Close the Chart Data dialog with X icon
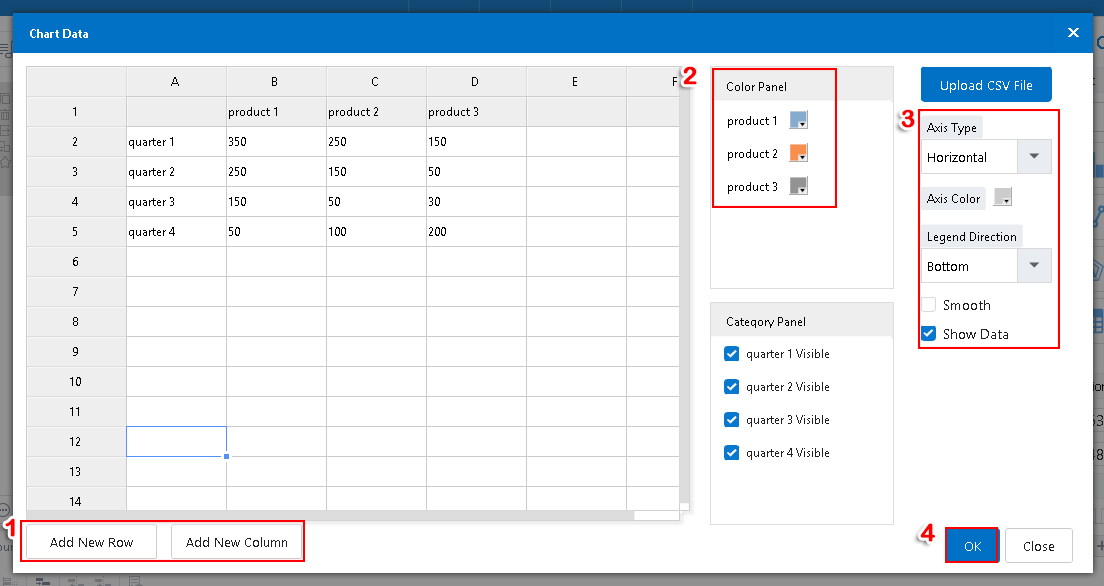1104x586 pixels. [x=1073, y=33]
